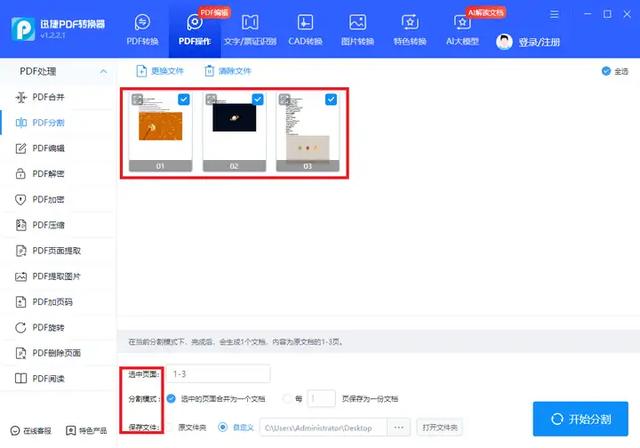Image resolution: width=640 pixels, height=448 pixels.
Task: Click the 清除文件 button
Action: 227,71
